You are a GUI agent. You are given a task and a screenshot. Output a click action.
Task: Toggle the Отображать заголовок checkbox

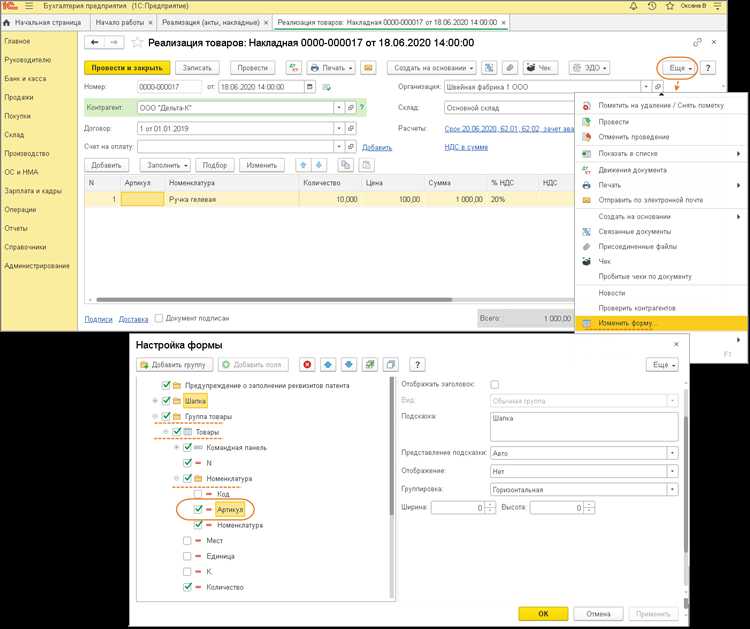494,384
